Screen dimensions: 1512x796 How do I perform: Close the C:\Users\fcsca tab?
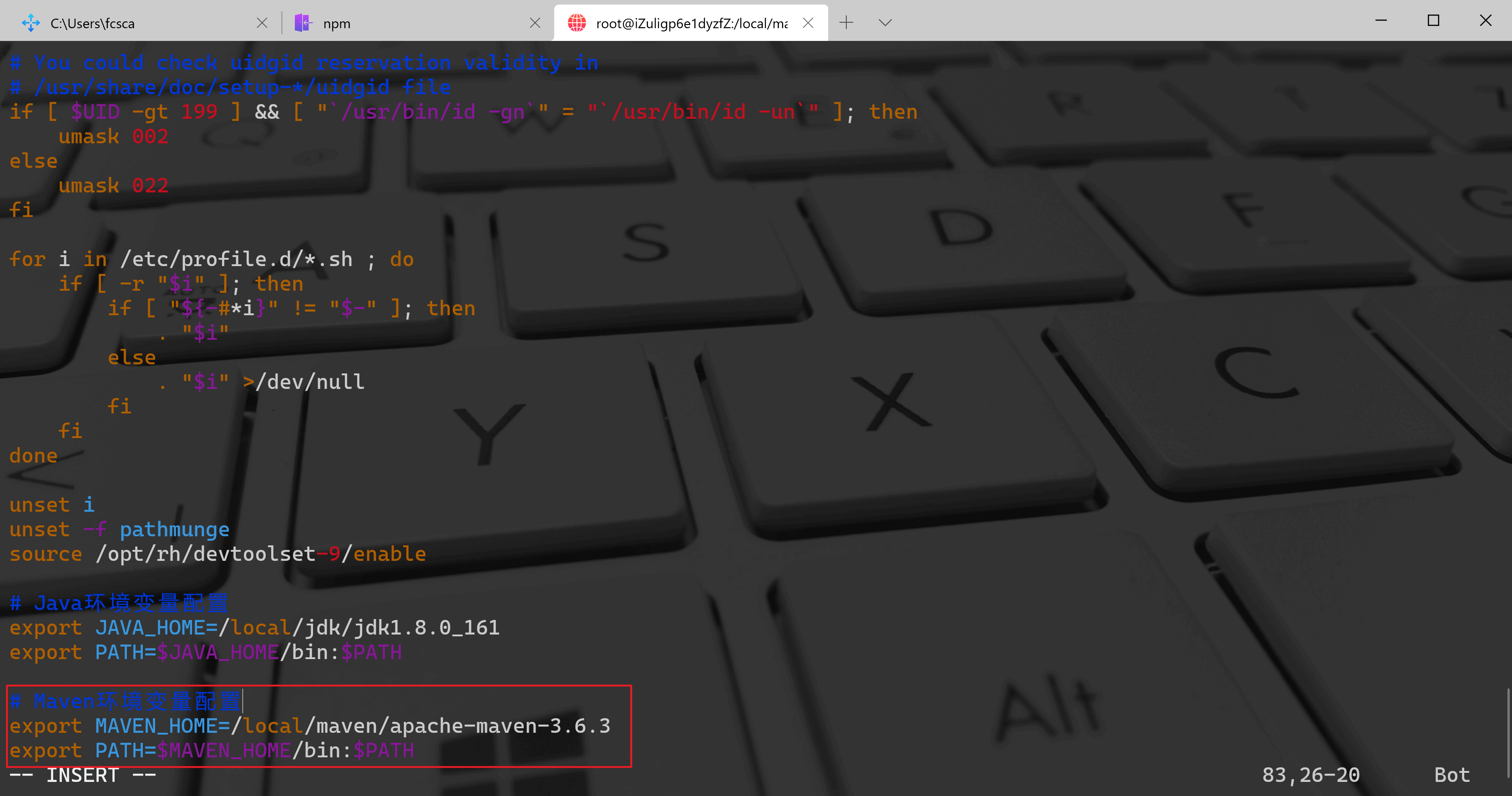pos(262,23)
